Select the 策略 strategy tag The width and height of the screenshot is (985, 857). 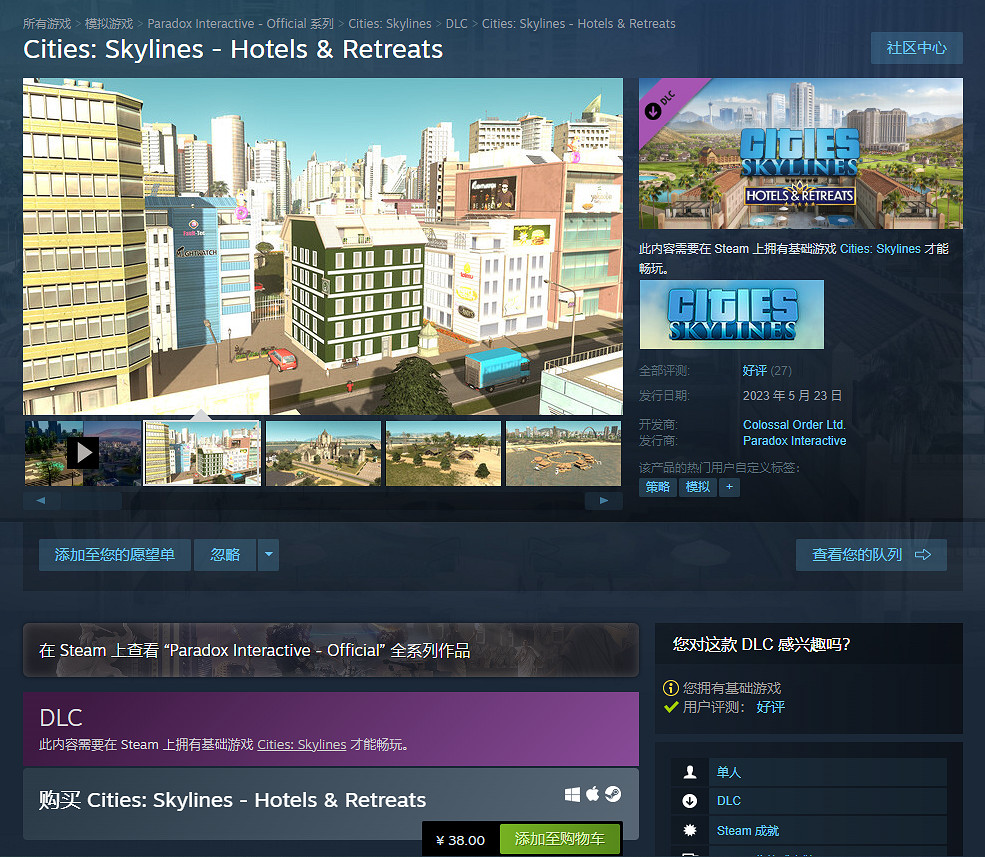tap(657, 487)
